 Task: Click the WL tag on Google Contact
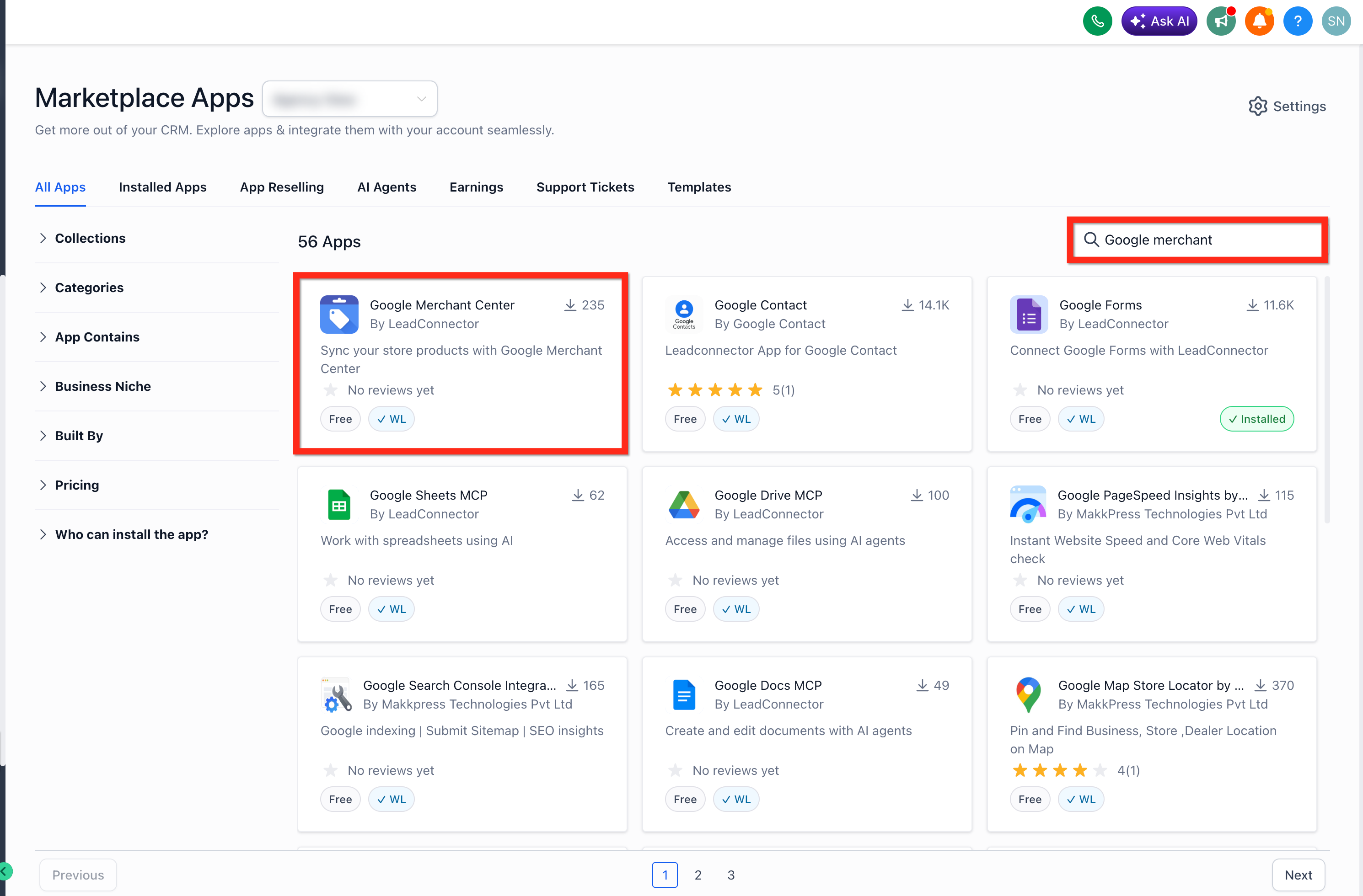tap(736, 419)
